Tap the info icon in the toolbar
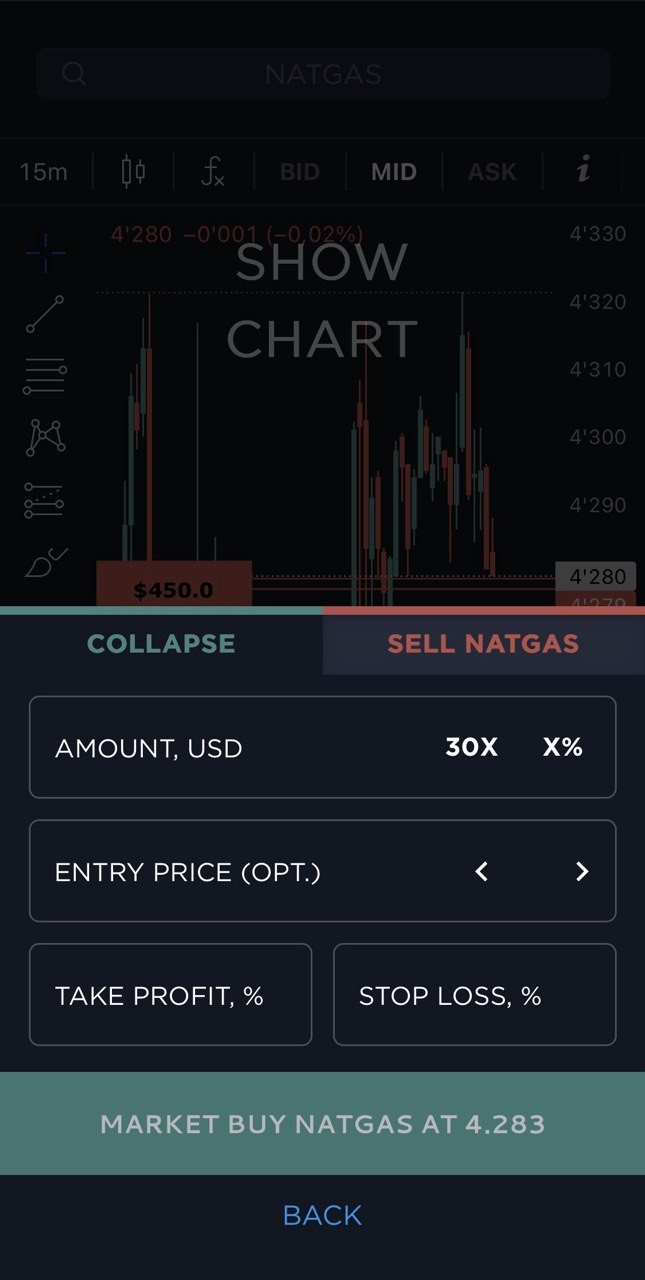The image size is (645, 1280). click(x=583, y=171)
